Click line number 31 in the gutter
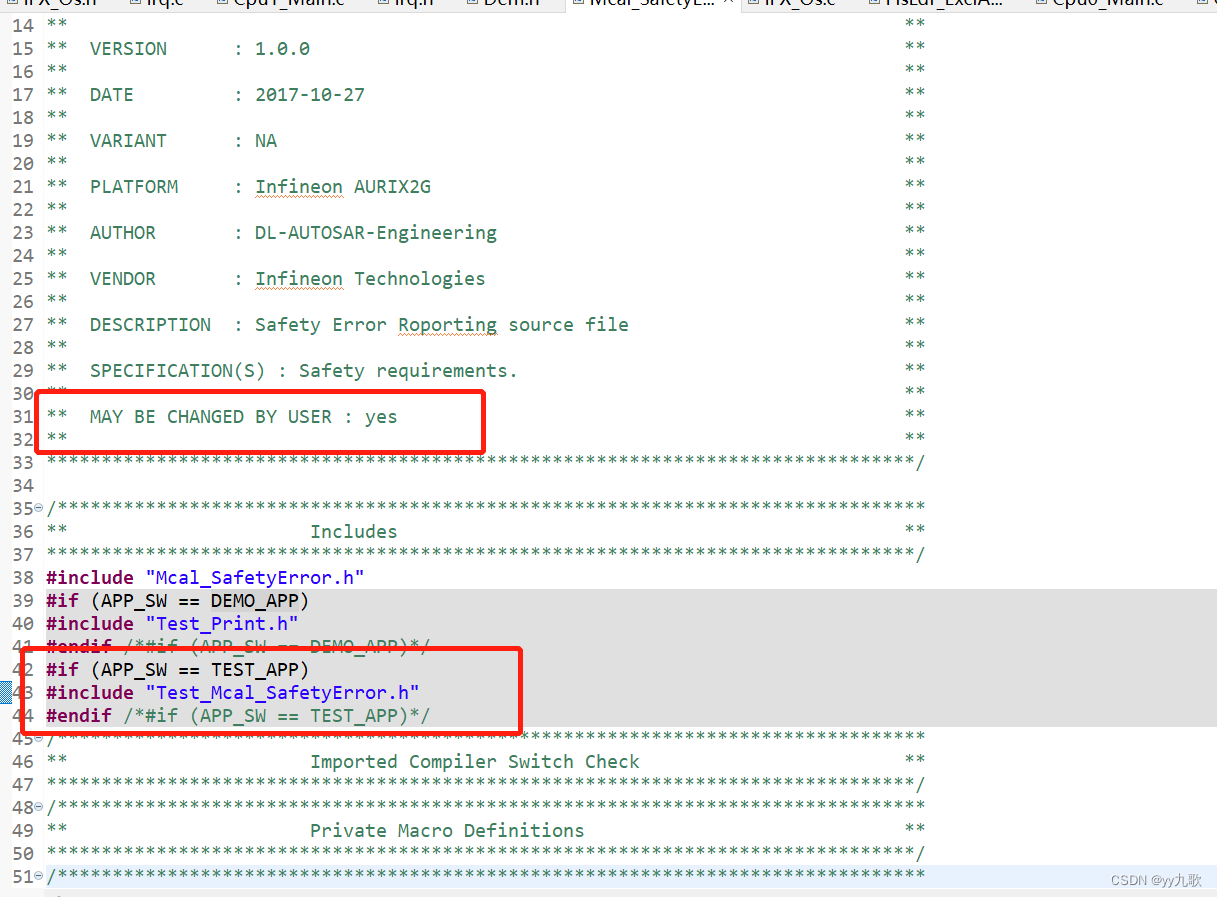 [22, 416]
